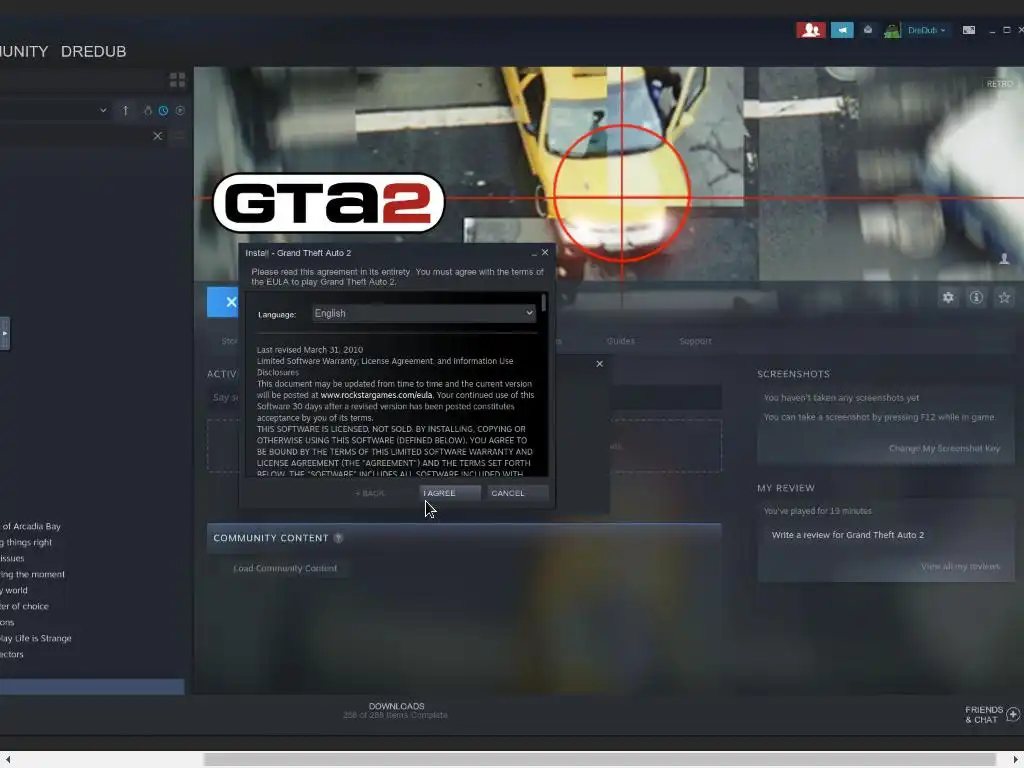Screen dimensions: 1024x768
Task: Select 'things right' library entry
Action: point(26,542)
